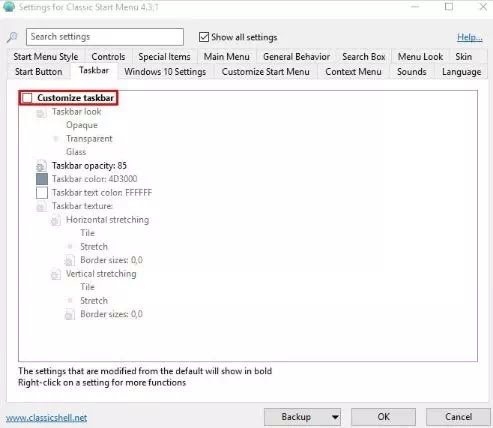Image resolution: width=493 pixels, height=428 pixels.
Task: Click icon beside Border sizes under Horizontal stretching
Action: click(x=70, y=260)
